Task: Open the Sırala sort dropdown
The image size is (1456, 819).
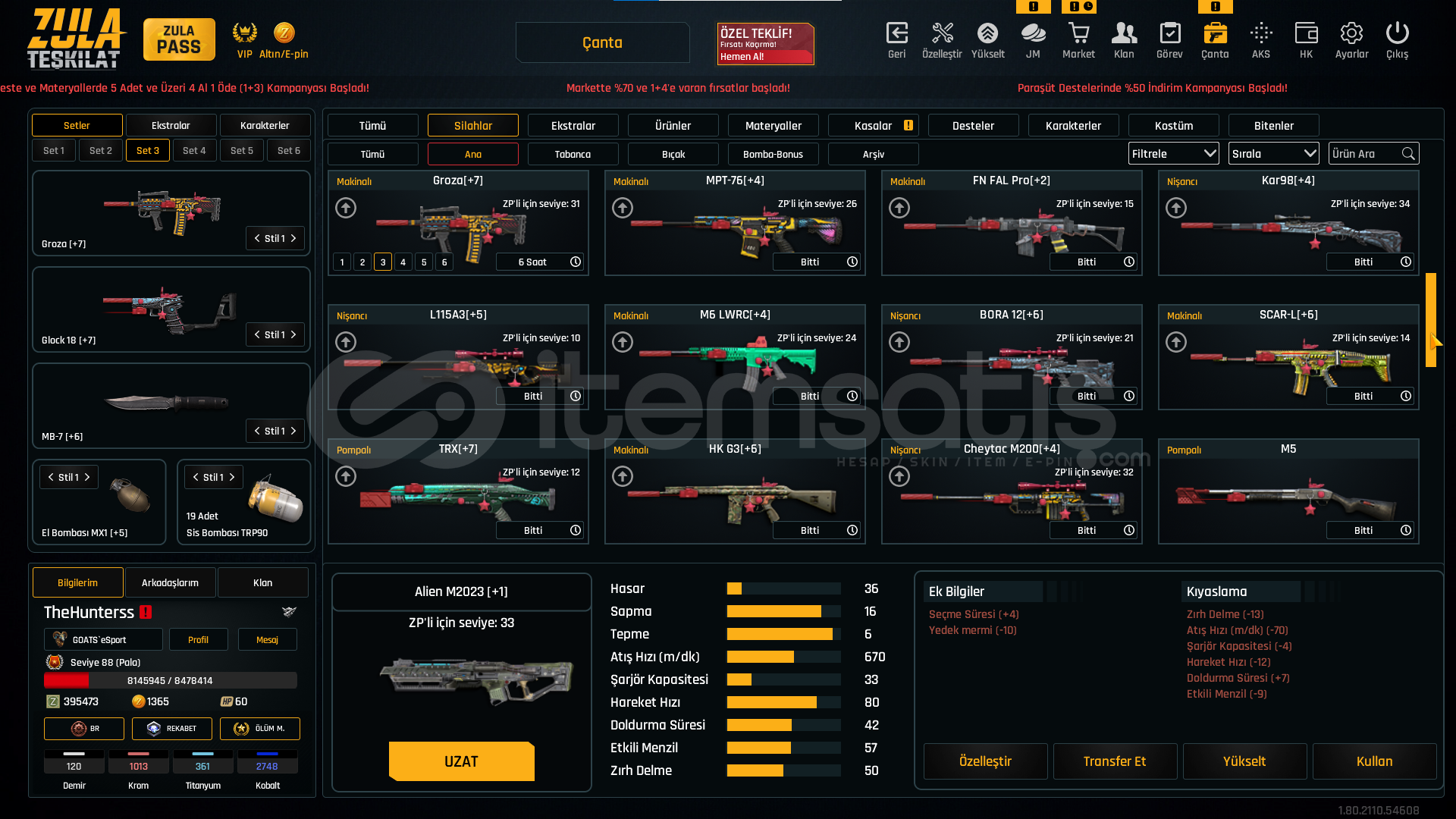Action: (1273, 153)
